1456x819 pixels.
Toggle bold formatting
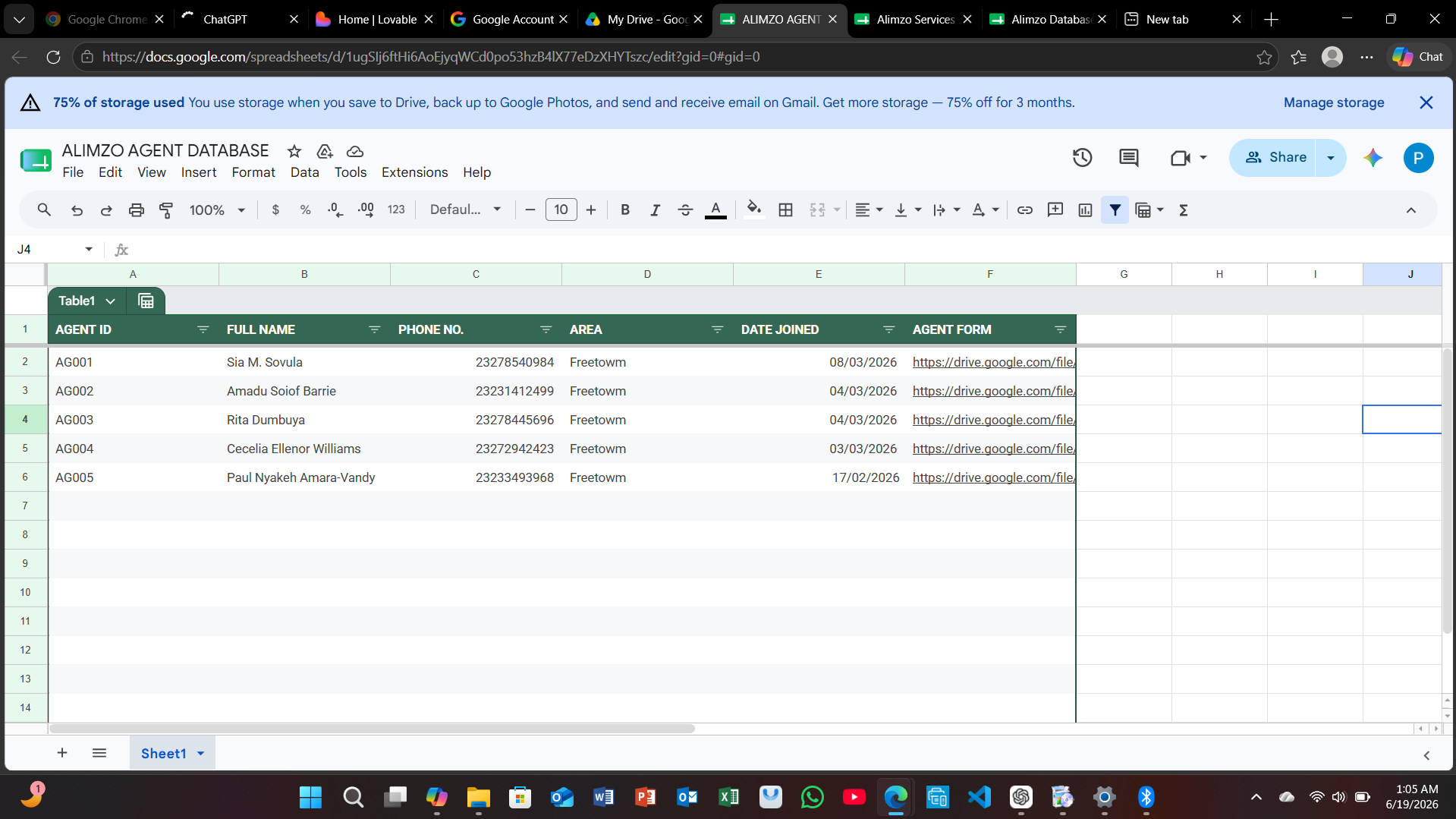click(x=625, y=209)
